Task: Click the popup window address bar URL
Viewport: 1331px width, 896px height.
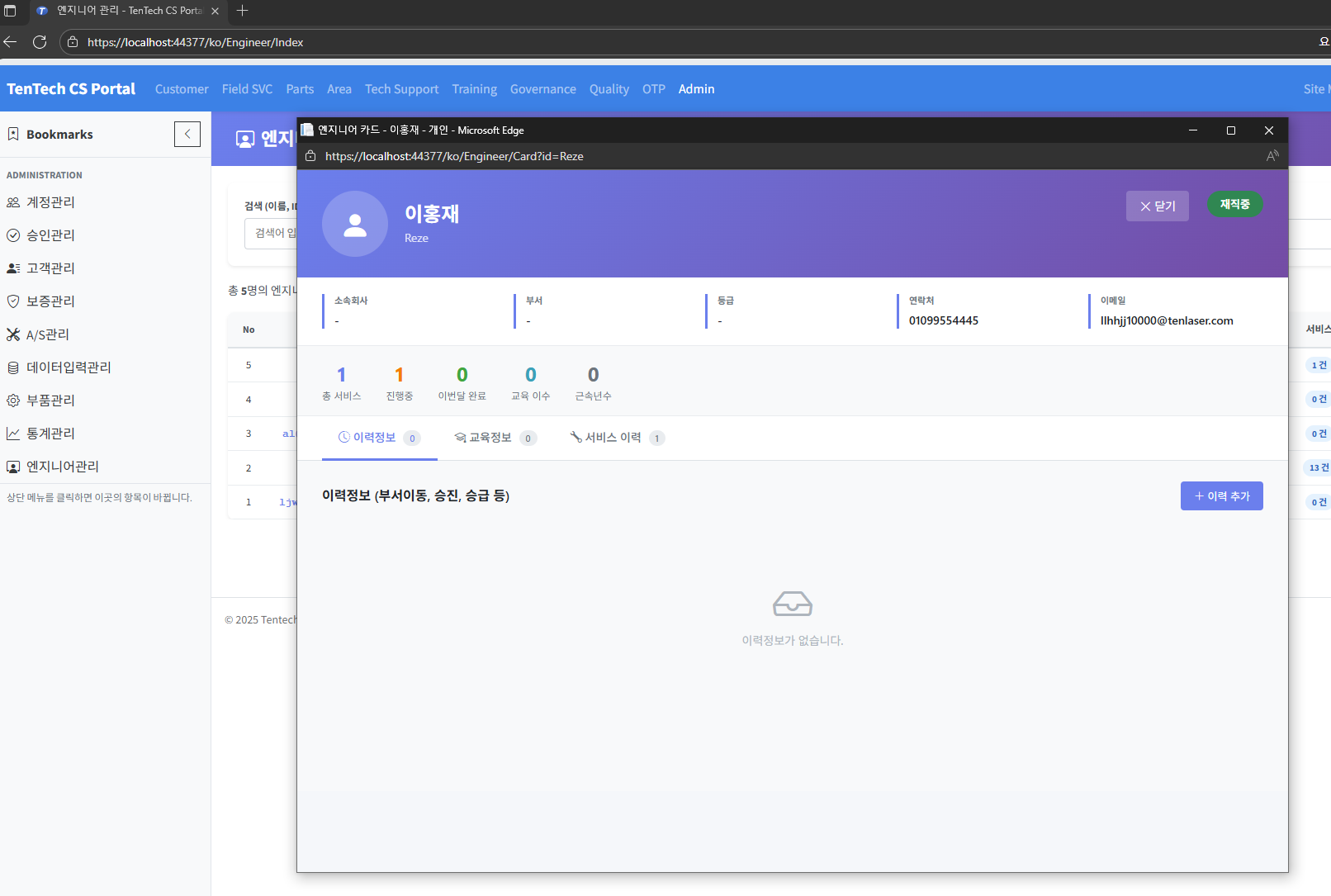Action: (454, 156)
